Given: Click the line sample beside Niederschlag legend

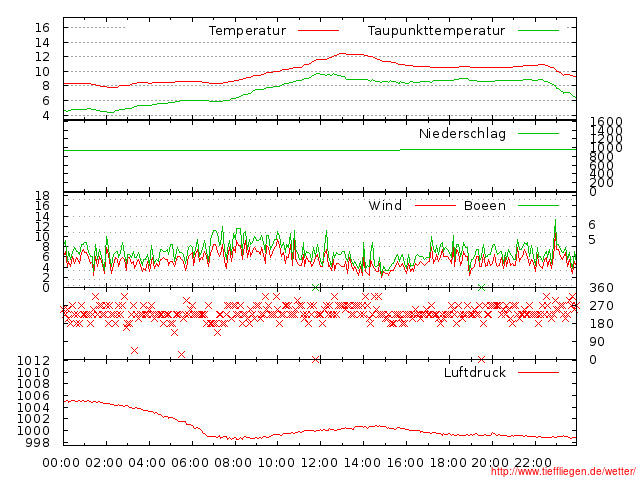Looking at the screenshot, I should pos(539,133).
